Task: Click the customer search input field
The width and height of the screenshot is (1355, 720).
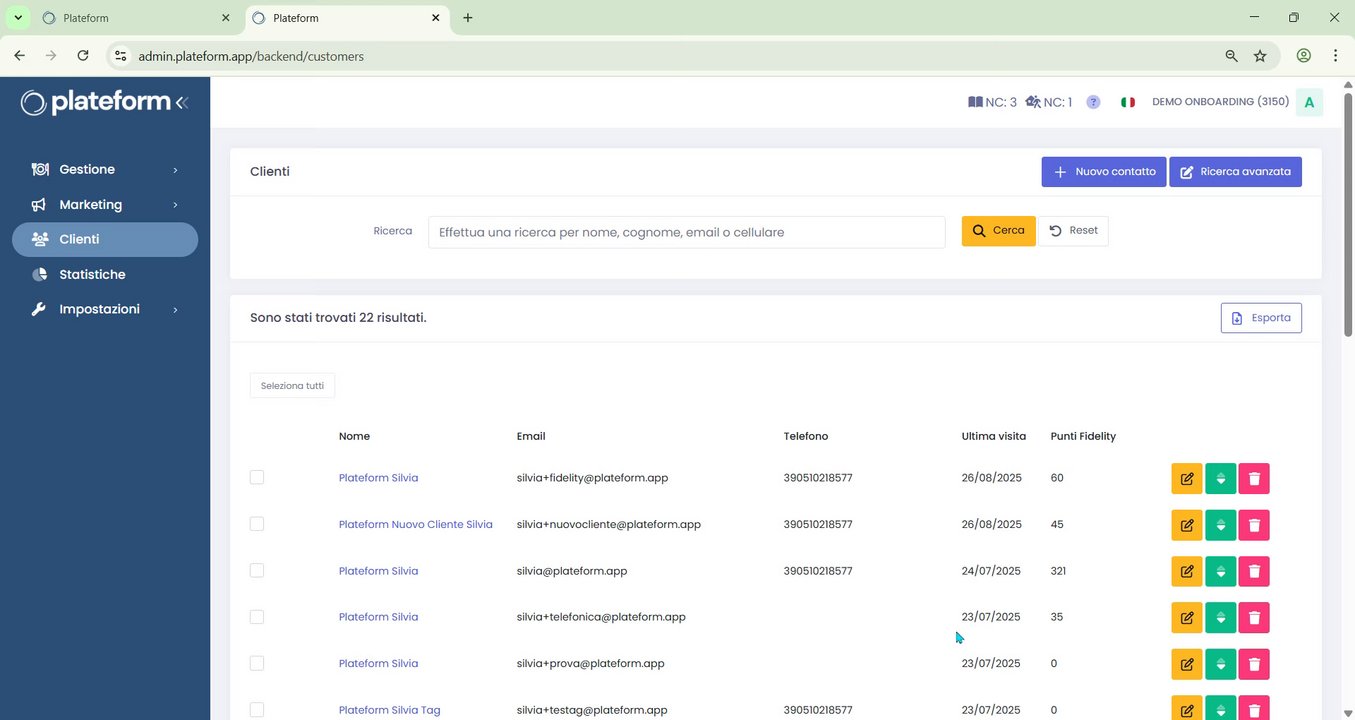Action: [x=686, y=232]
